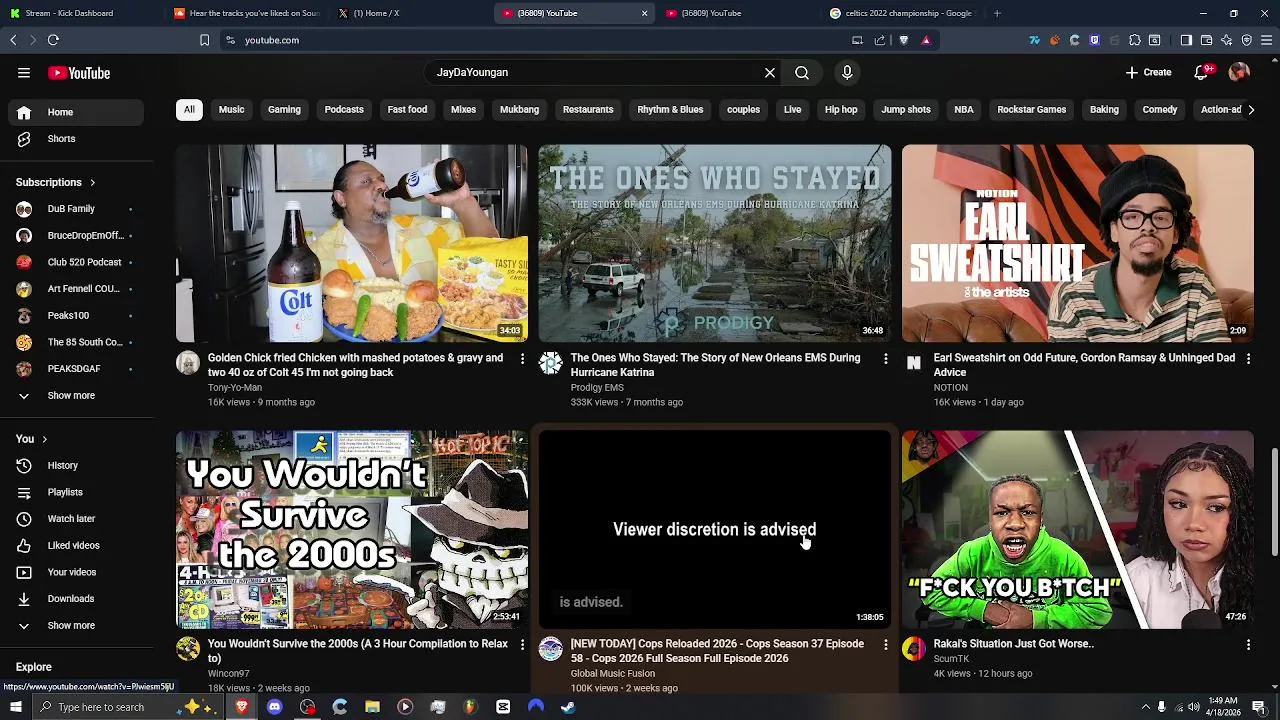Select the Gaming filter chip
Screen dimensions: 1280x720
(284, 110)
